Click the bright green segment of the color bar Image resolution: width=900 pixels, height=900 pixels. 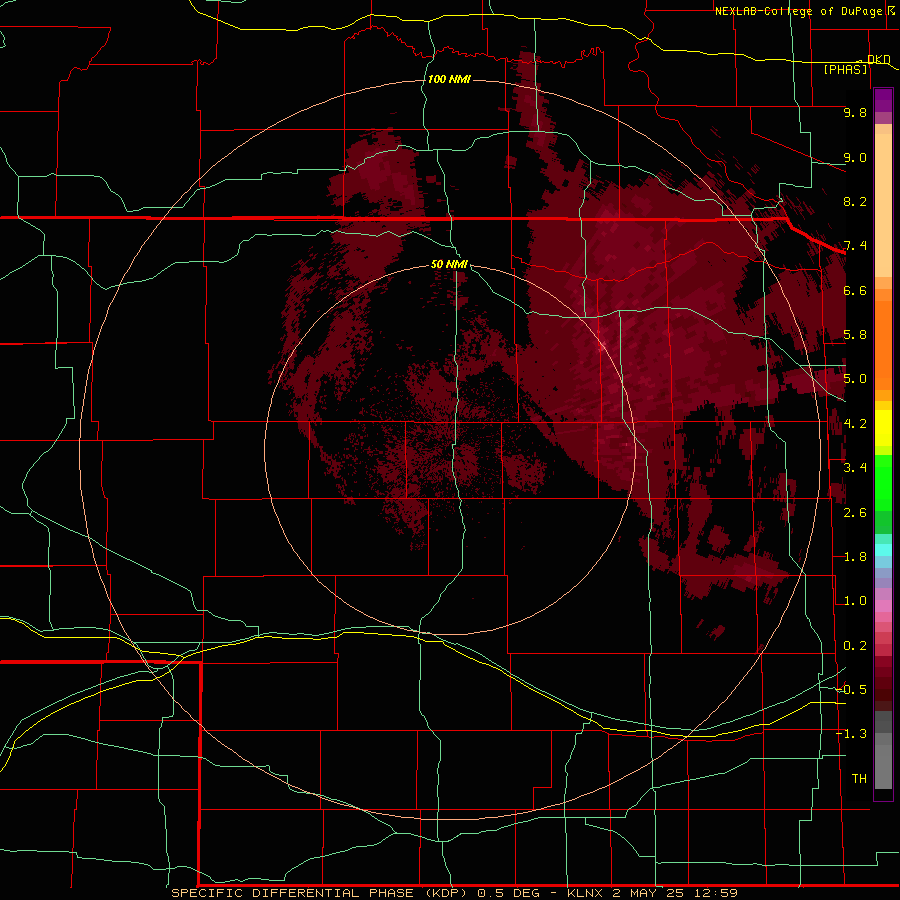click(x=883, y=482)
